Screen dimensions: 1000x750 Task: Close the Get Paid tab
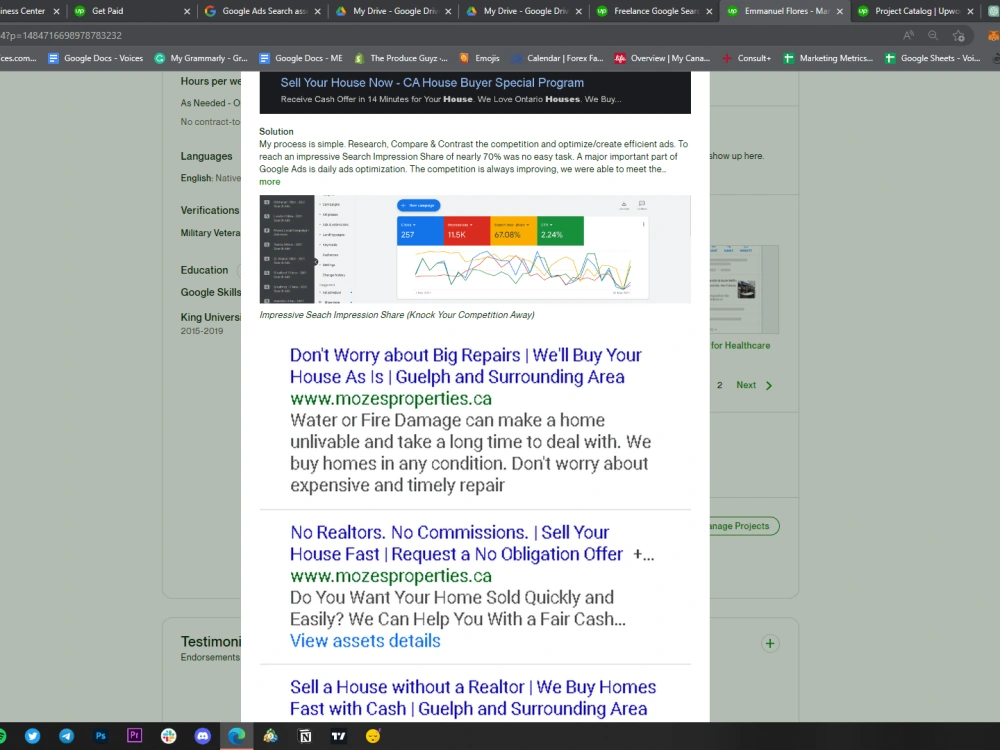[187, 11]
